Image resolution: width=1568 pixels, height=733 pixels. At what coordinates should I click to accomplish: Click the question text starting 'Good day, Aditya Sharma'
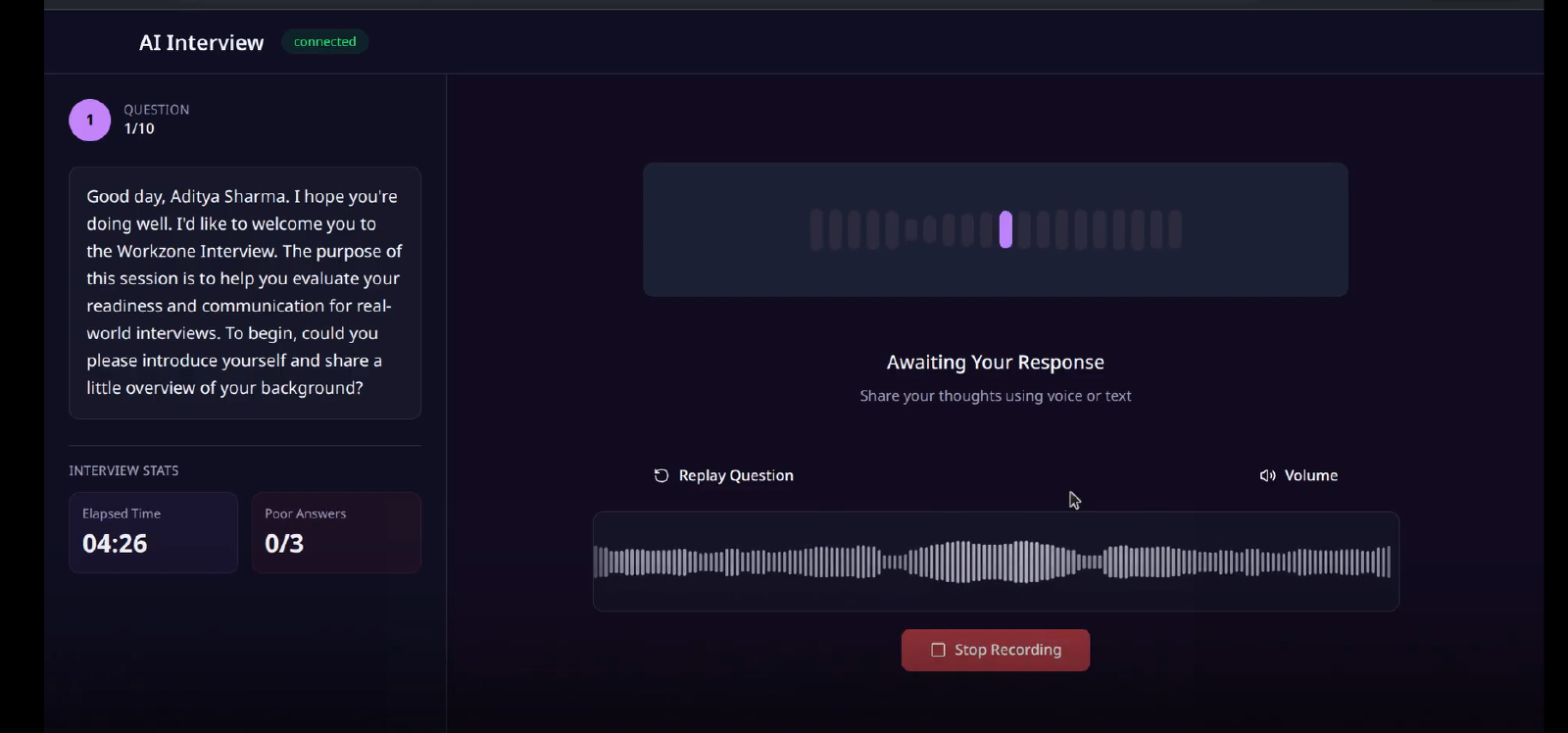245,292
